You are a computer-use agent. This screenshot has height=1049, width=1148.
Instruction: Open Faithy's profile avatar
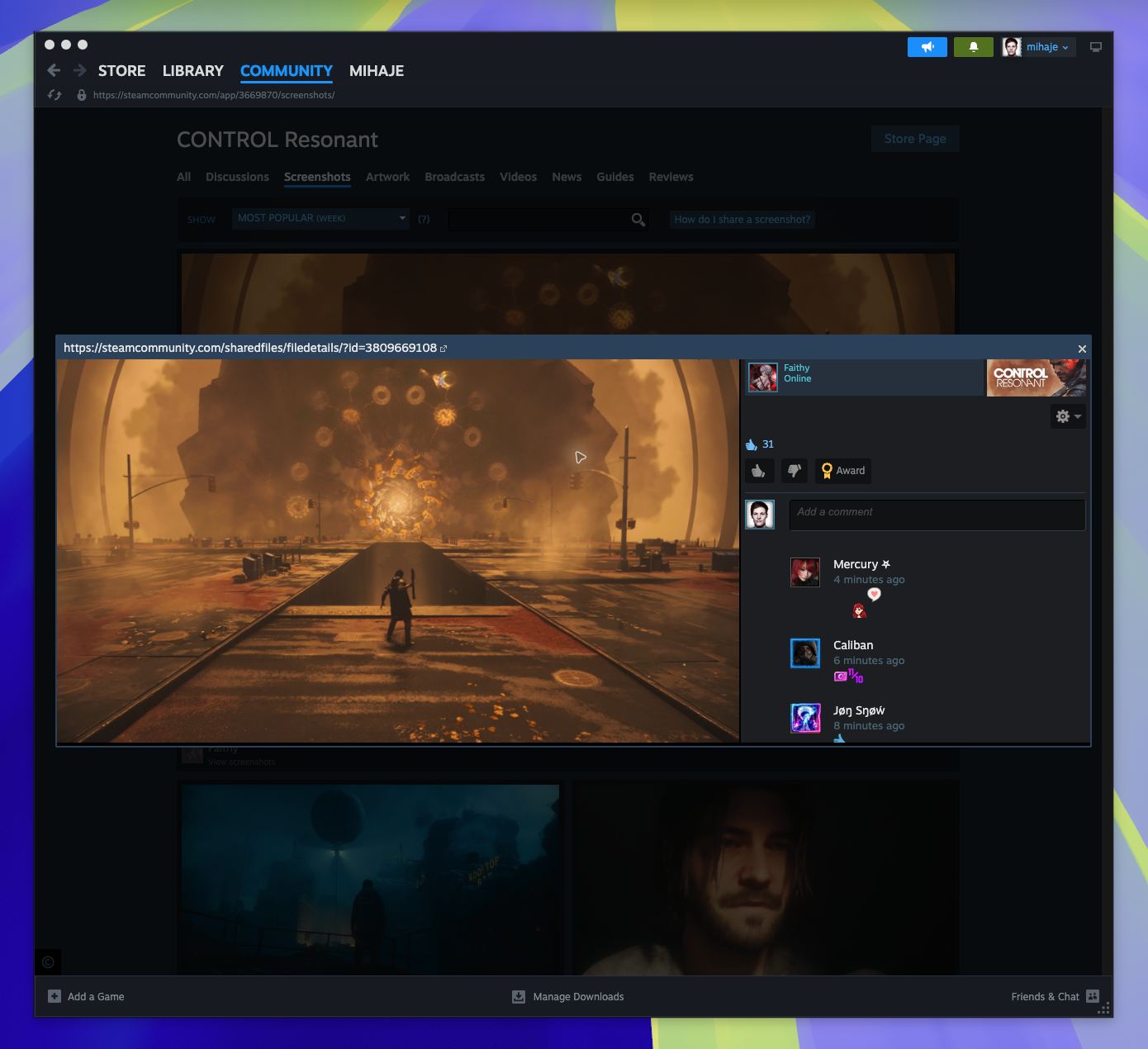click(x=763, y=377)
